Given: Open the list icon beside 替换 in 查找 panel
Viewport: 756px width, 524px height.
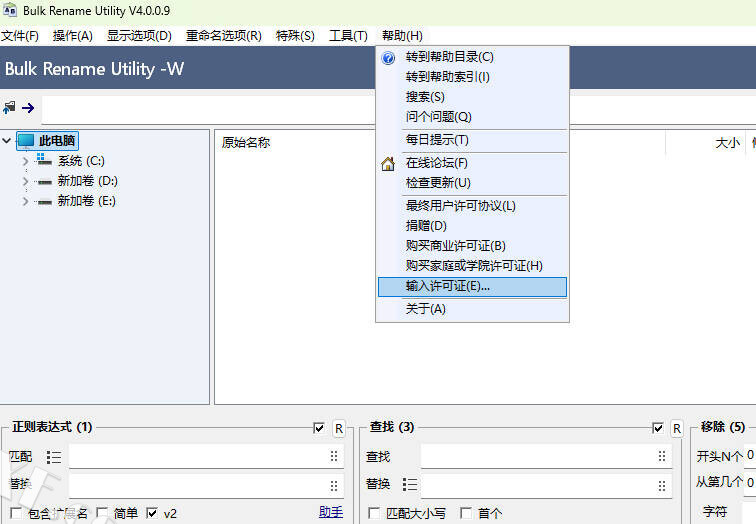Looking at the screenshot, I should point(410,484).
